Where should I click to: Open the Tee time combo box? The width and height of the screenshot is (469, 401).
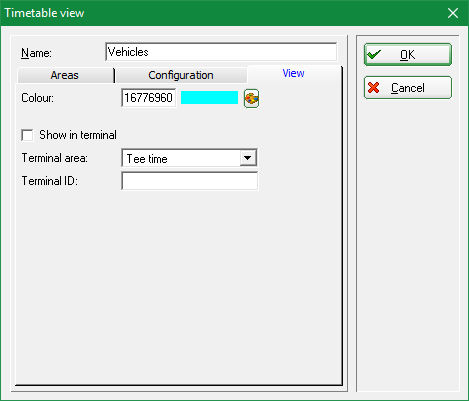(x=189, y=158)
